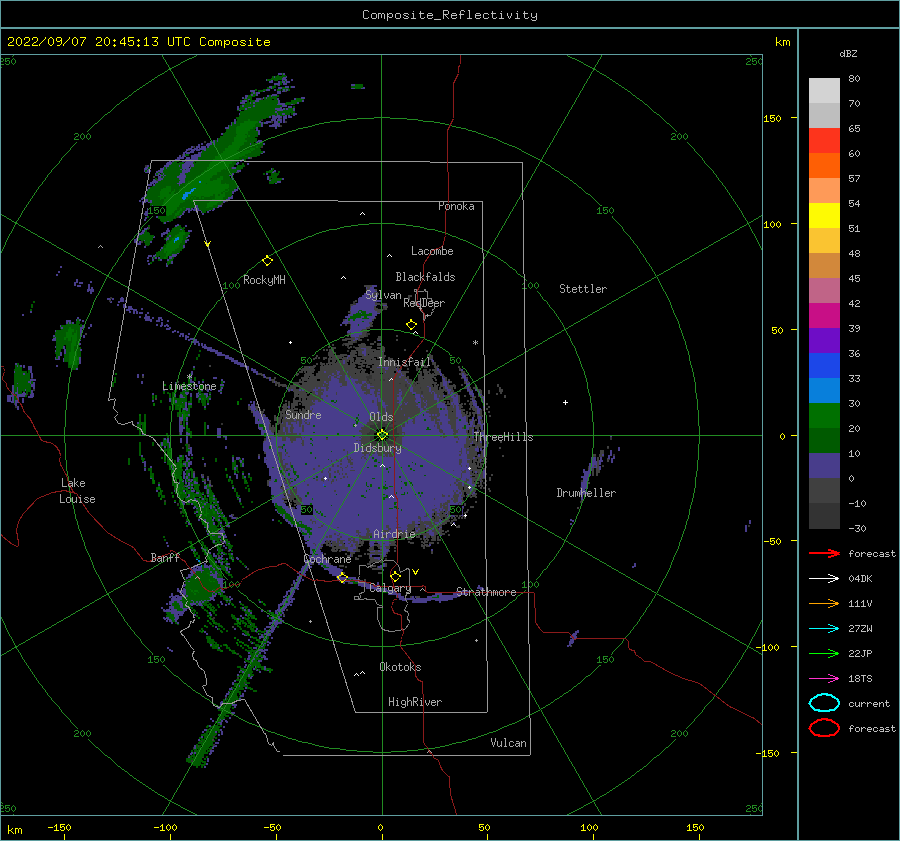Click the 'RockyMH' map label
Image resolution: width=900 pixels, height=841 pixels.
coord(264,280)
